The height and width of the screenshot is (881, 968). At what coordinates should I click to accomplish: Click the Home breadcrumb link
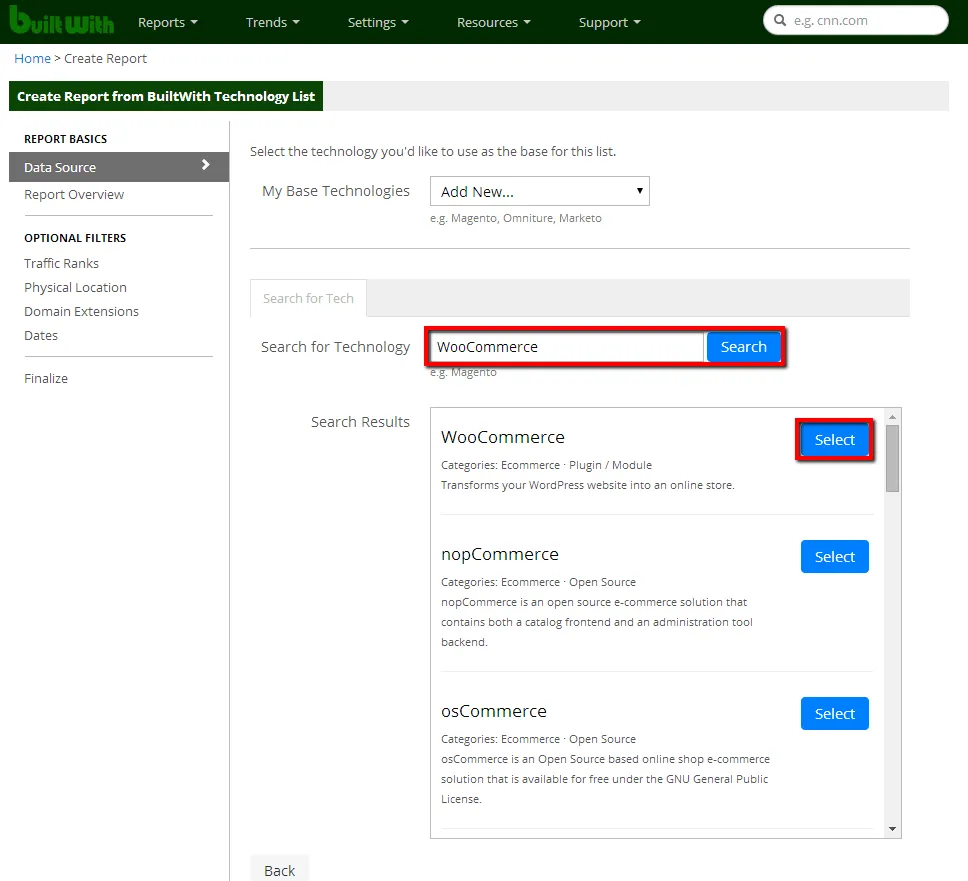point(32,58)
